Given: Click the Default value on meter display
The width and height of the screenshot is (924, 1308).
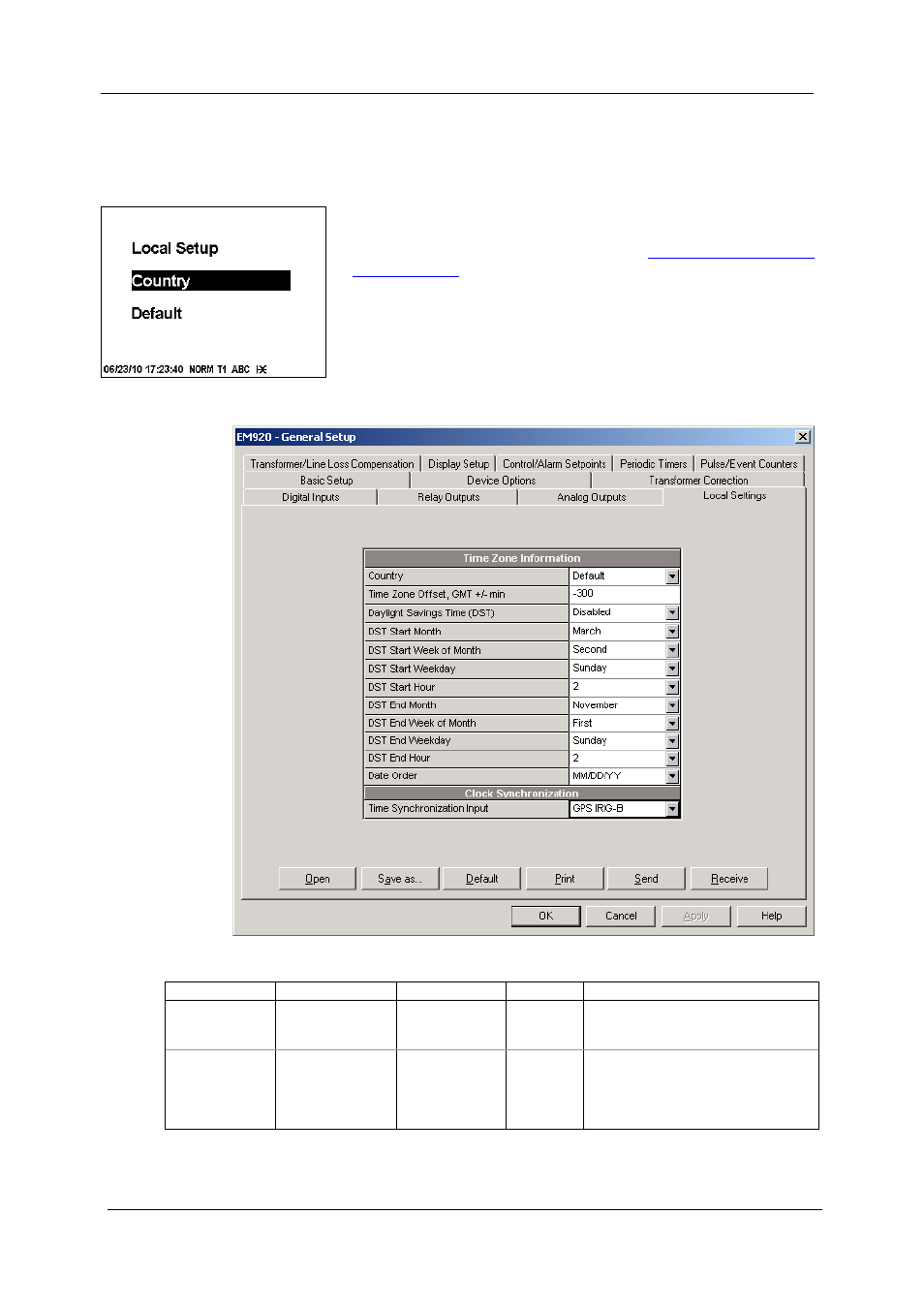Looking at the screenshot, I should [157, 313].
